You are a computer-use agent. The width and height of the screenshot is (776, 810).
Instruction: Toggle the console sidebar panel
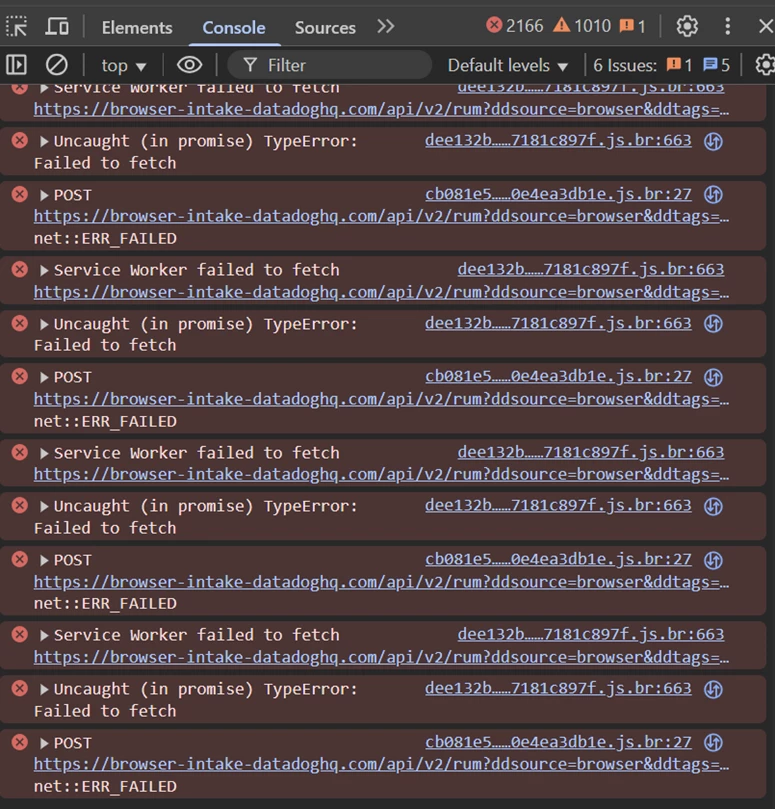pos(17,65)
